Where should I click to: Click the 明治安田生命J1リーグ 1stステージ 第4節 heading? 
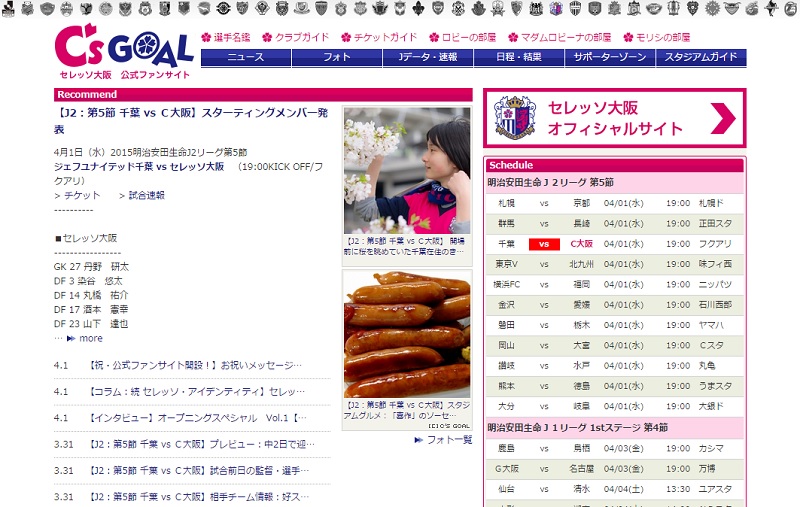[577, 427]
